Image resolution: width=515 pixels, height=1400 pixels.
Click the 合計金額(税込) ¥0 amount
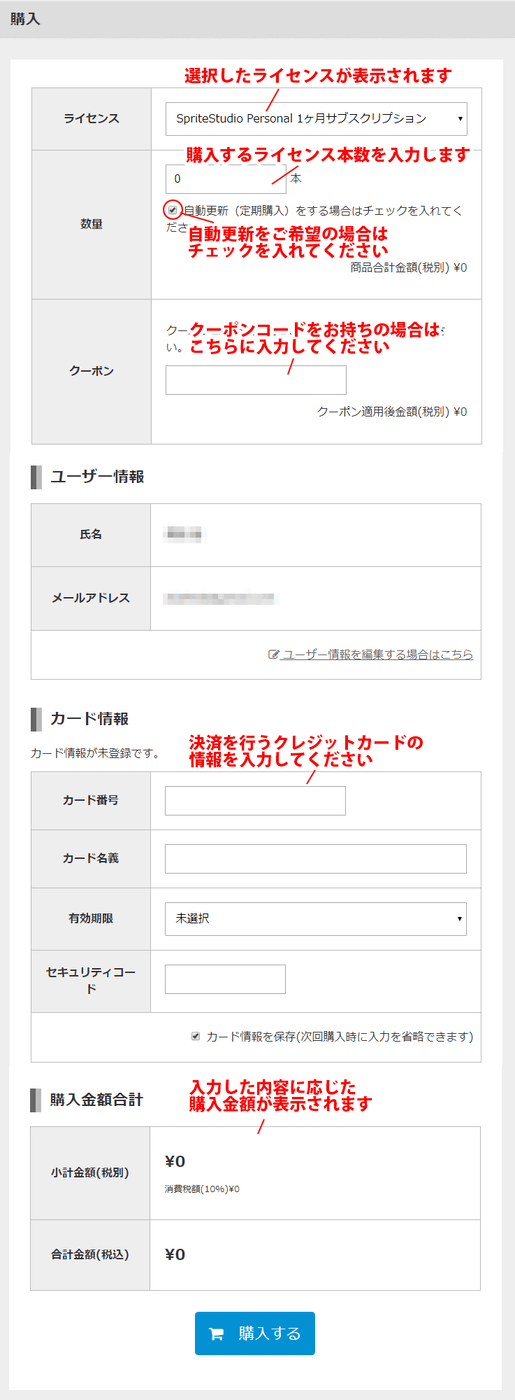[x=175, y=1254]
